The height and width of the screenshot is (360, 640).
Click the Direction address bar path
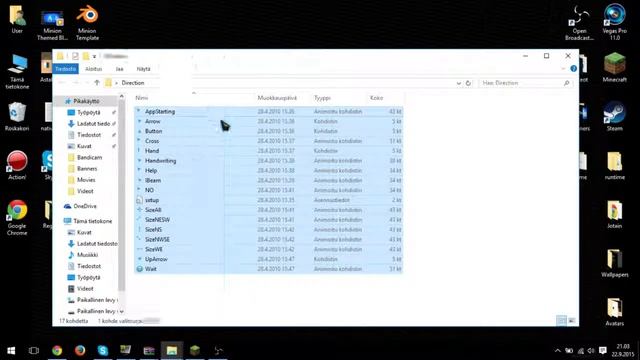[x=133, y=83]
